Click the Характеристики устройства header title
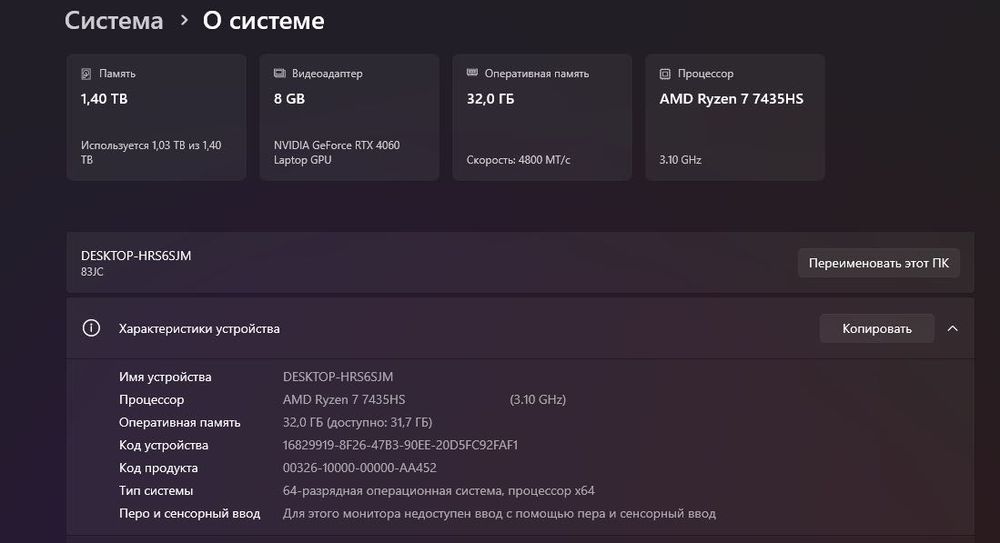Screen dimensions: 1000x543 coord(199,328)
